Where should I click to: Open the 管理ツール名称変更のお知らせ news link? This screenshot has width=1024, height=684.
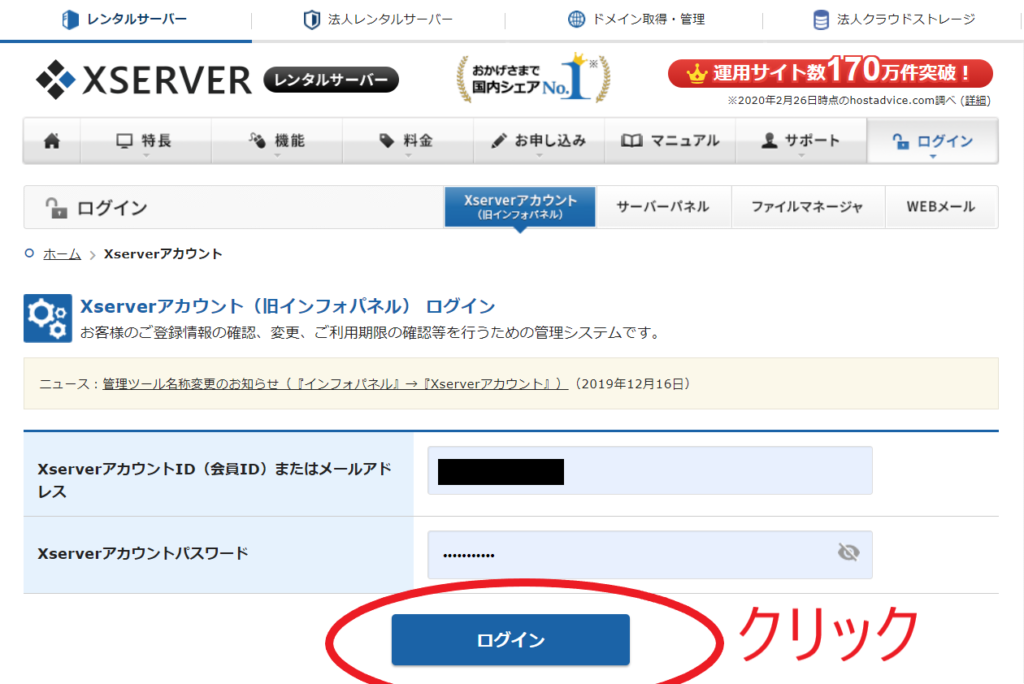[335, 383]
